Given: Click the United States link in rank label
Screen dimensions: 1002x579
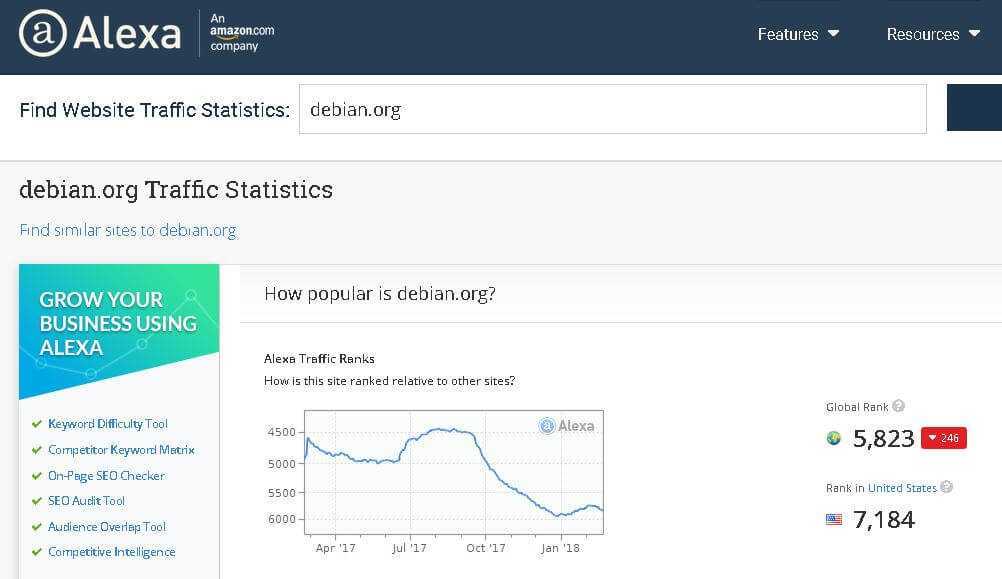Looking at the screenshot, I should [x=902, y=488].
